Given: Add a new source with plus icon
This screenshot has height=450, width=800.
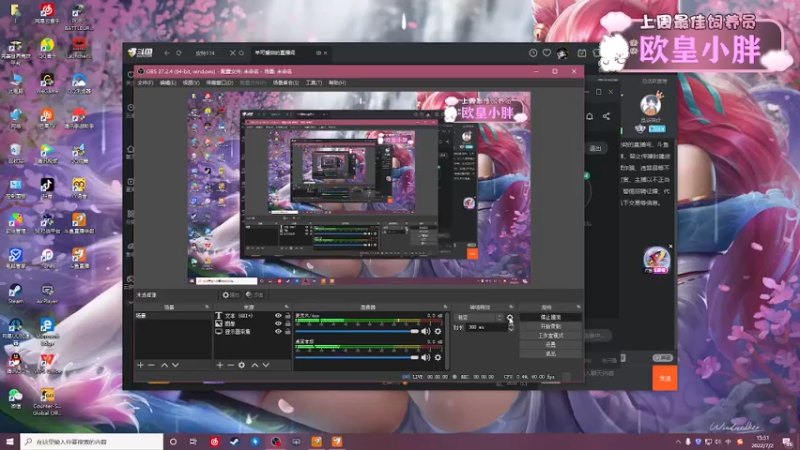Looking at the screenshot, I should point(220,365).
